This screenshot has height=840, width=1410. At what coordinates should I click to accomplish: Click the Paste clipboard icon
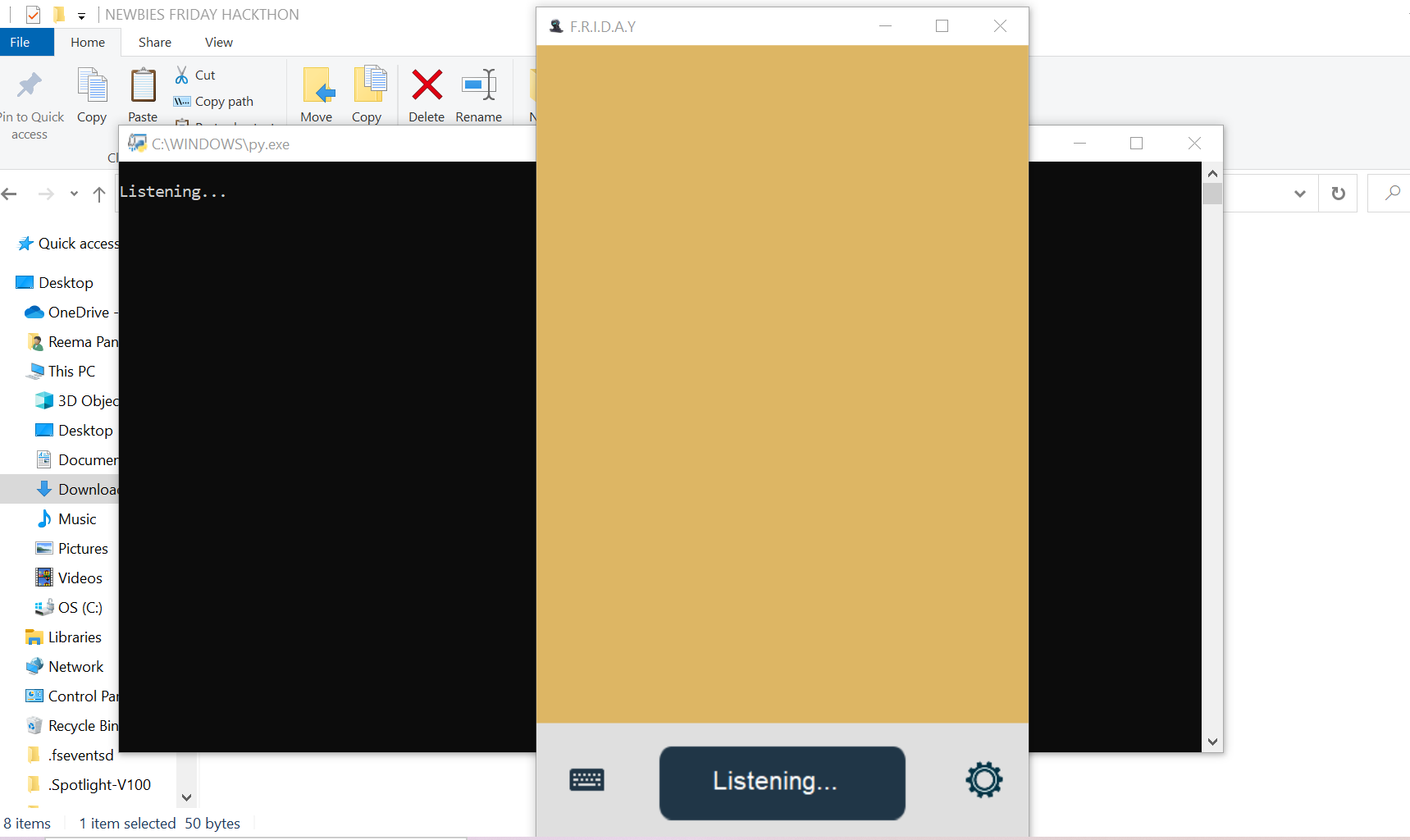click(143, 85)
